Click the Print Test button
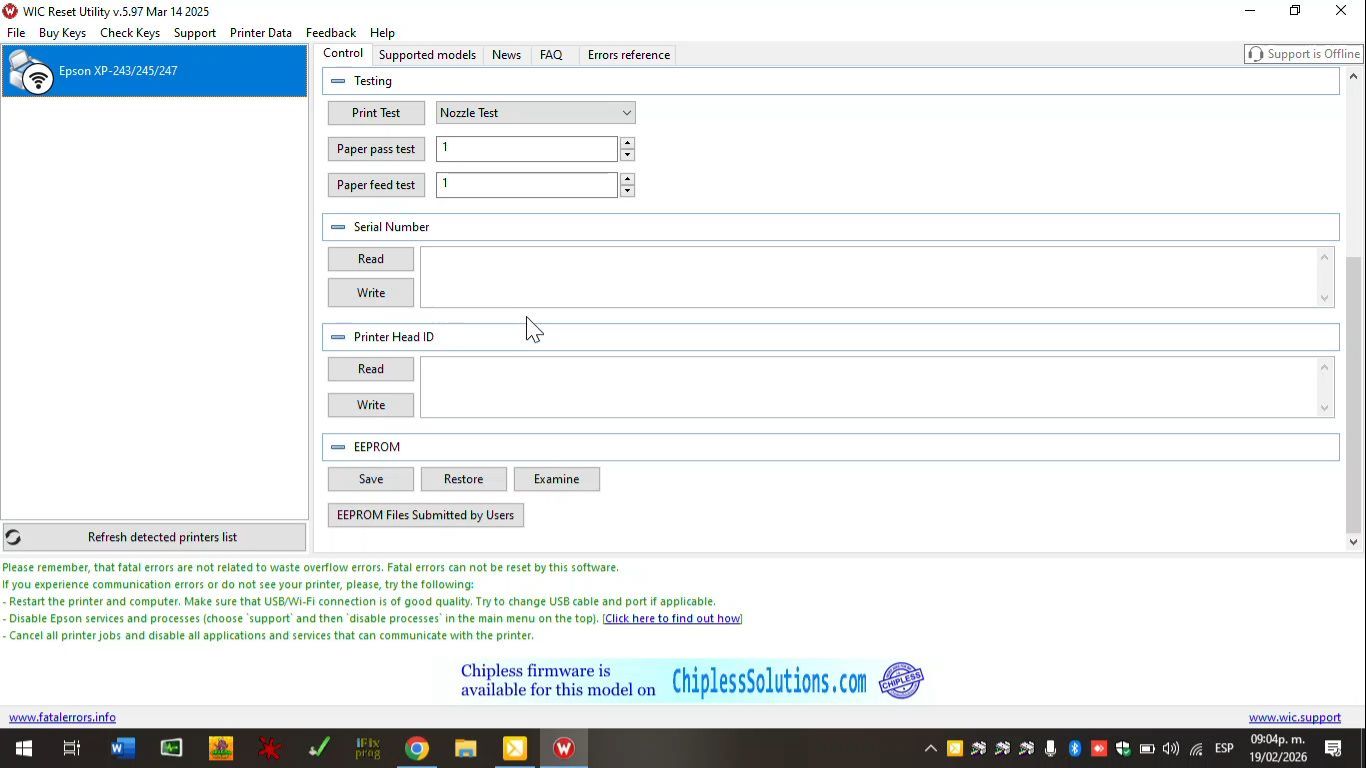1366x768 pixels. (x=376, y=113)
